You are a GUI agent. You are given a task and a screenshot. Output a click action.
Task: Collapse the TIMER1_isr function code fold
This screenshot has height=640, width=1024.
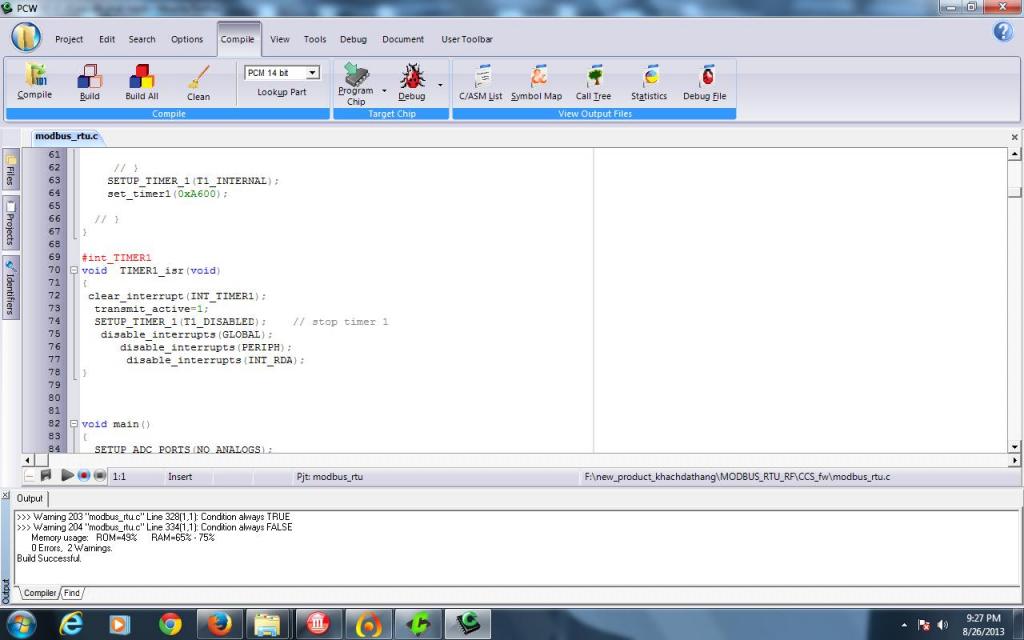point(73,271)
